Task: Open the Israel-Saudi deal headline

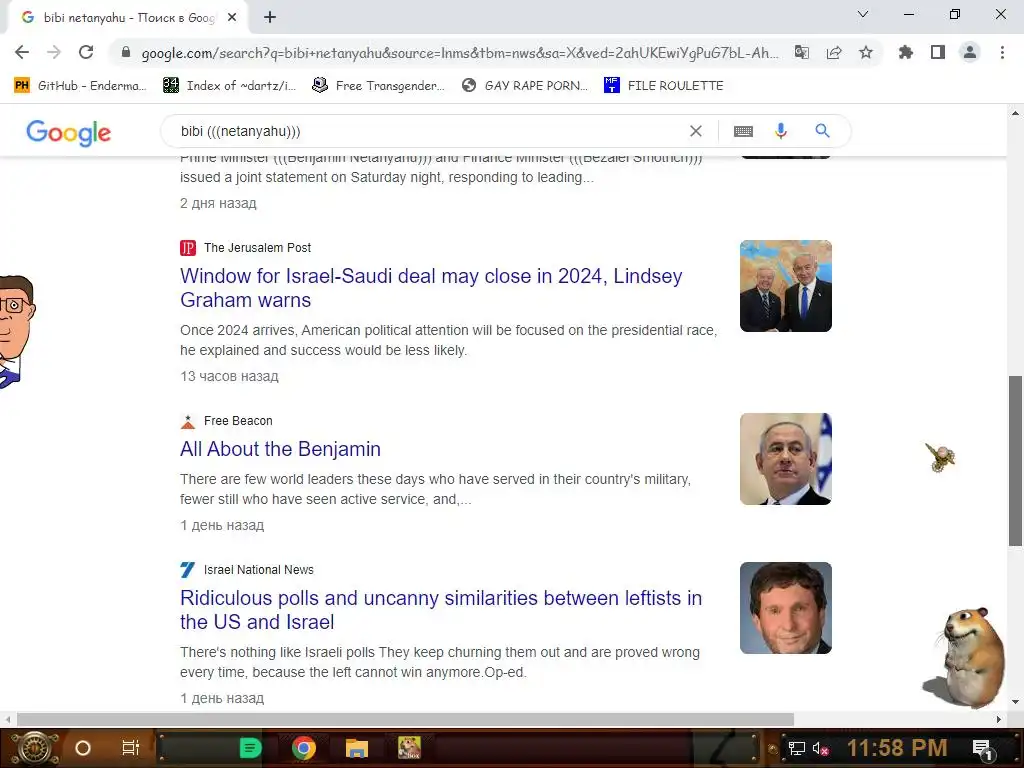Action: (431, 288)
